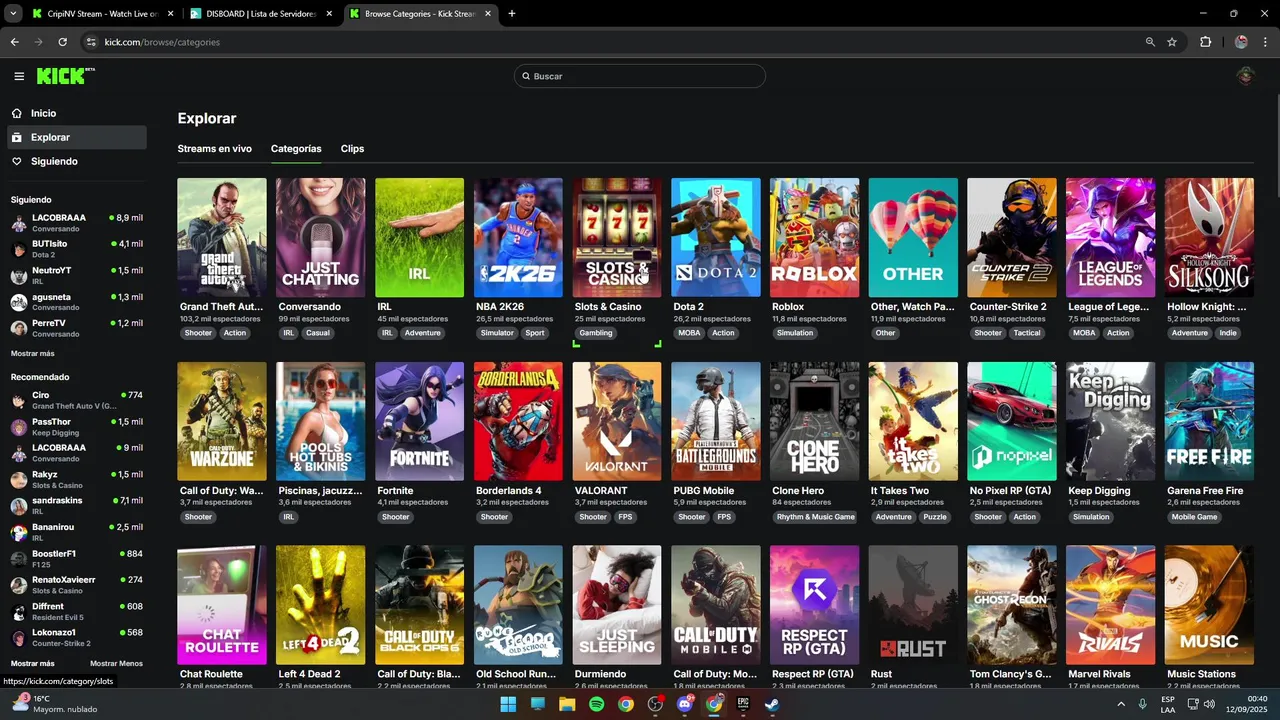
Task: Open Just Chatting category cover
Action: pos(320,237)
